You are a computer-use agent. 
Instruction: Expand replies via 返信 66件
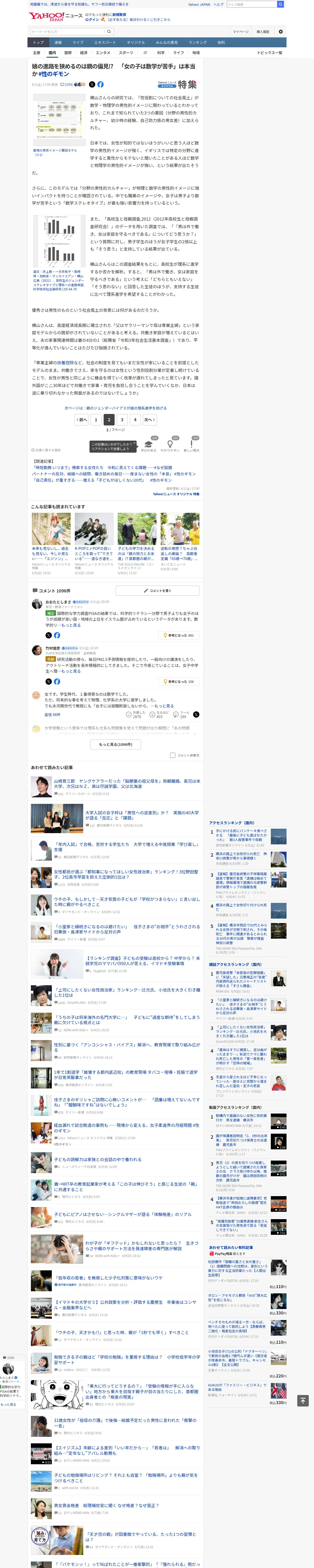coord(52,714)
